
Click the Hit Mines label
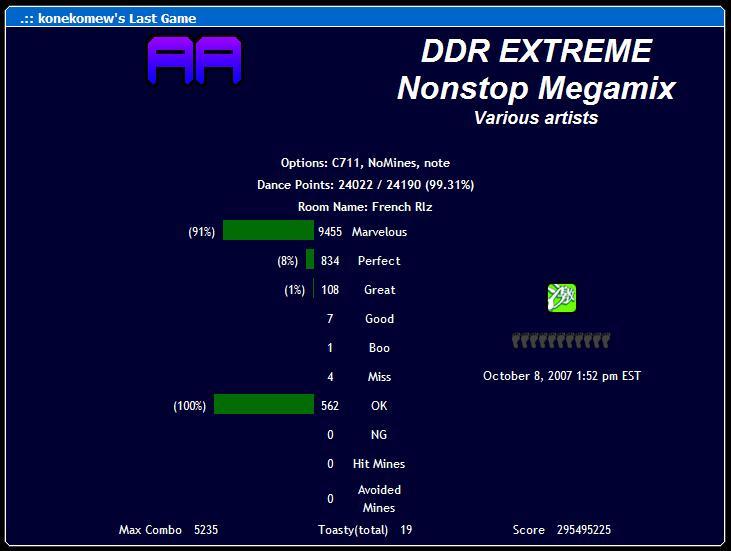coord(379,464)
